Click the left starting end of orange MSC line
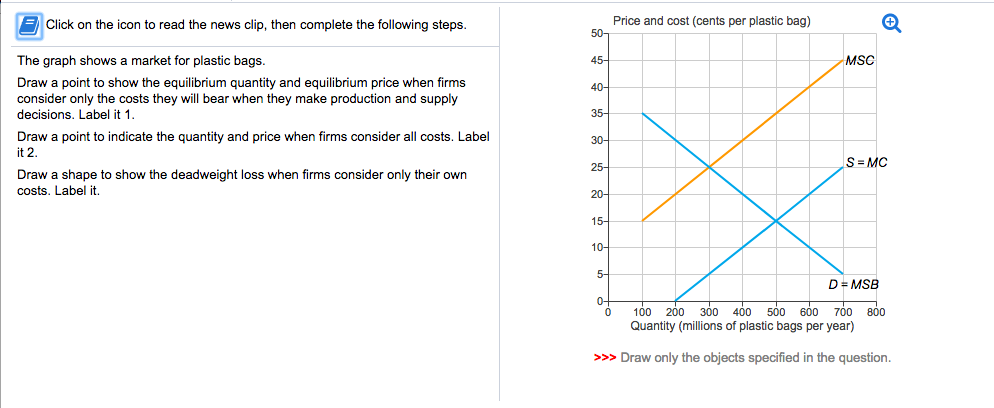The height and width of the screenshot is (408, 994). pyautogui.click(x=643, y=220)
